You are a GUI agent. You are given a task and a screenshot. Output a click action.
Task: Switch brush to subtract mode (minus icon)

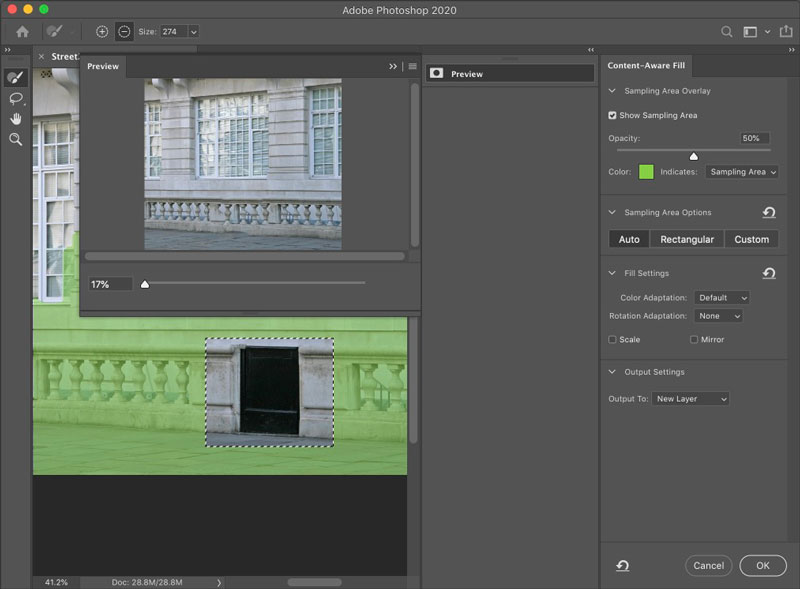[124, 32]
